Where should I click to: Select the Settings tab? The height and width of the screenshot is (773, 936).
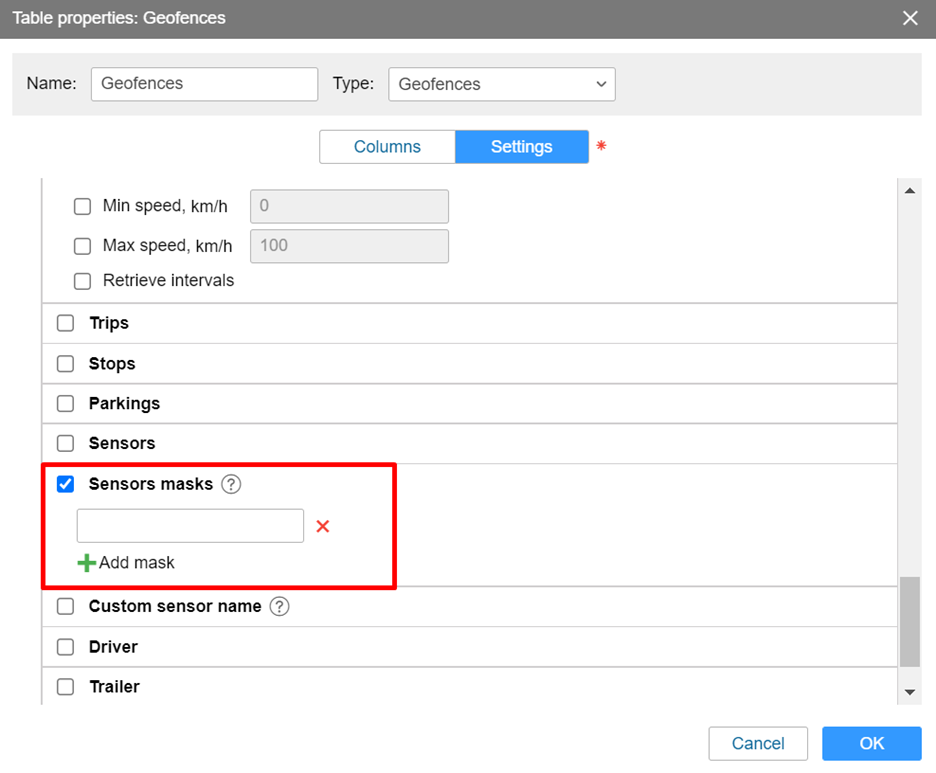(x=521, y=147)
